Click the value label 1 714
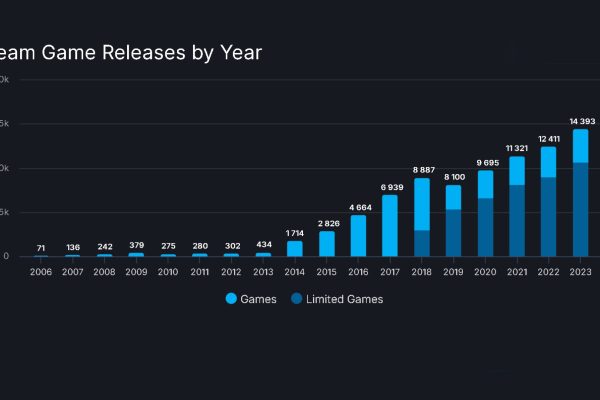Image resolution: width=600 pixels, height=400 pixels. click(x=295, y=233)
